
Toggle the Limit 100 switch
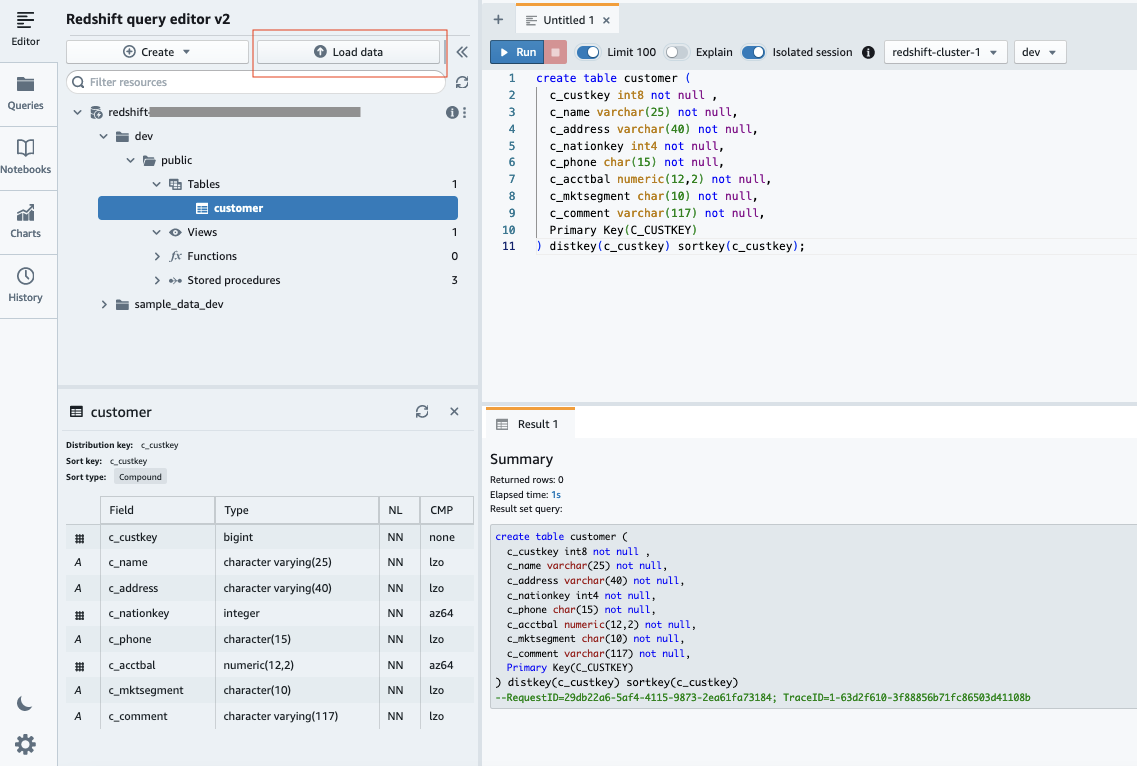click(588, 52)
